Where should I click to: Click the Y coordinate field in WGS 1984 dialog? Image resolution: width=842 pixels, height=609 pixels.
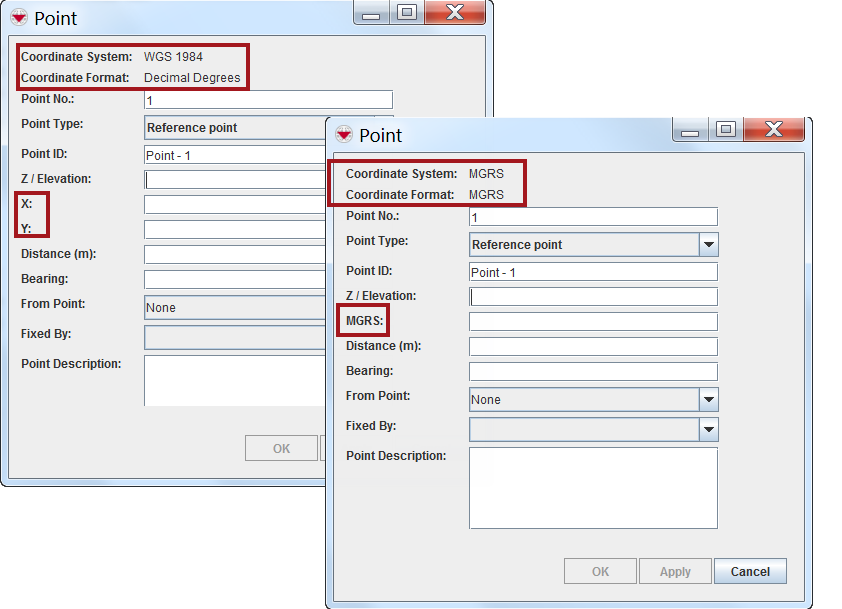(x=235, y=230)
